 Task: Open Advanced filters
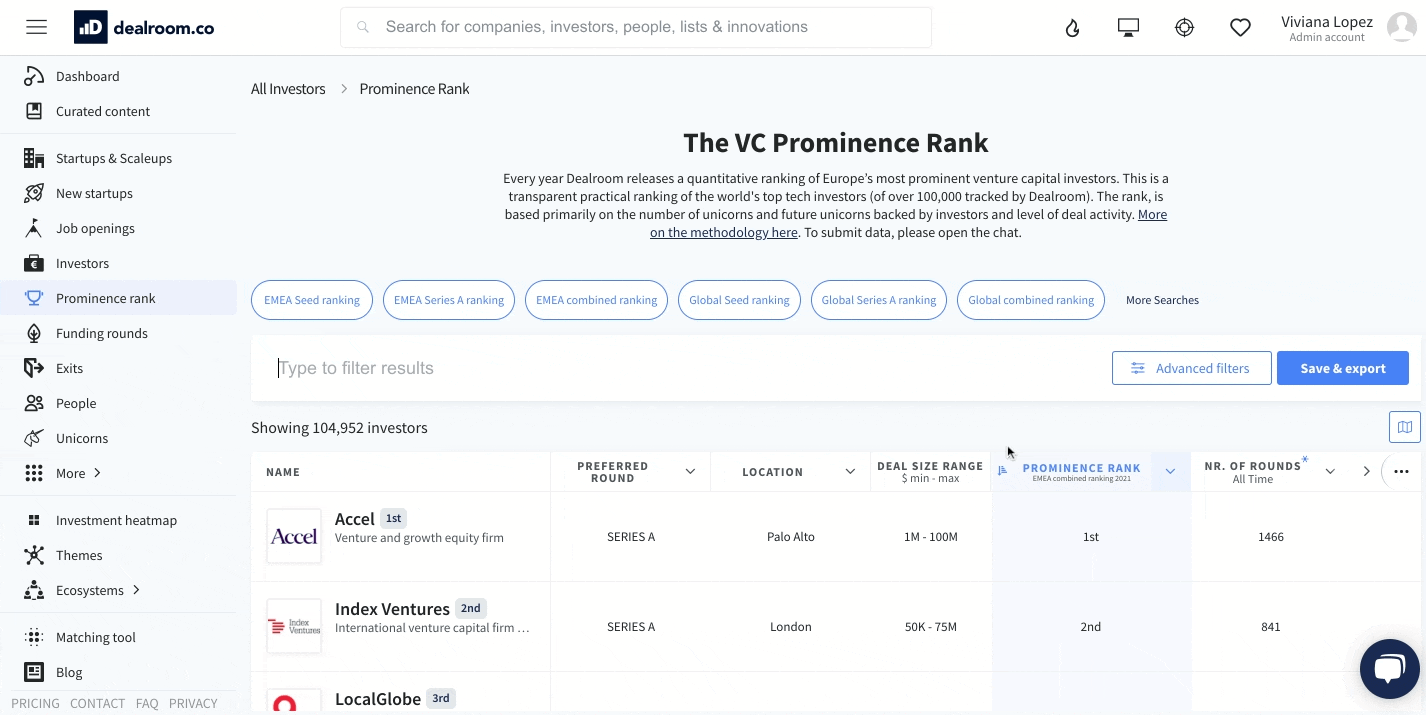coord(1192,368)
